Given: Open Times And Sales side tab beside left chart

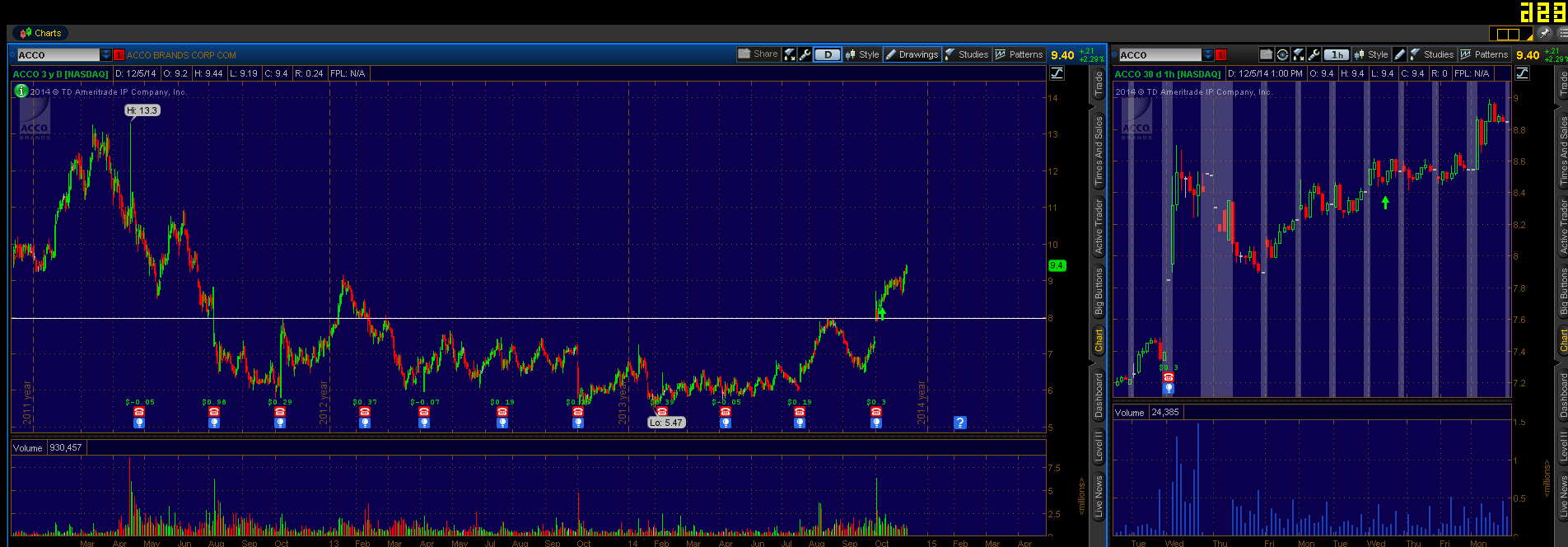Looking at the screenshot, I should [x=1099, y=151].
